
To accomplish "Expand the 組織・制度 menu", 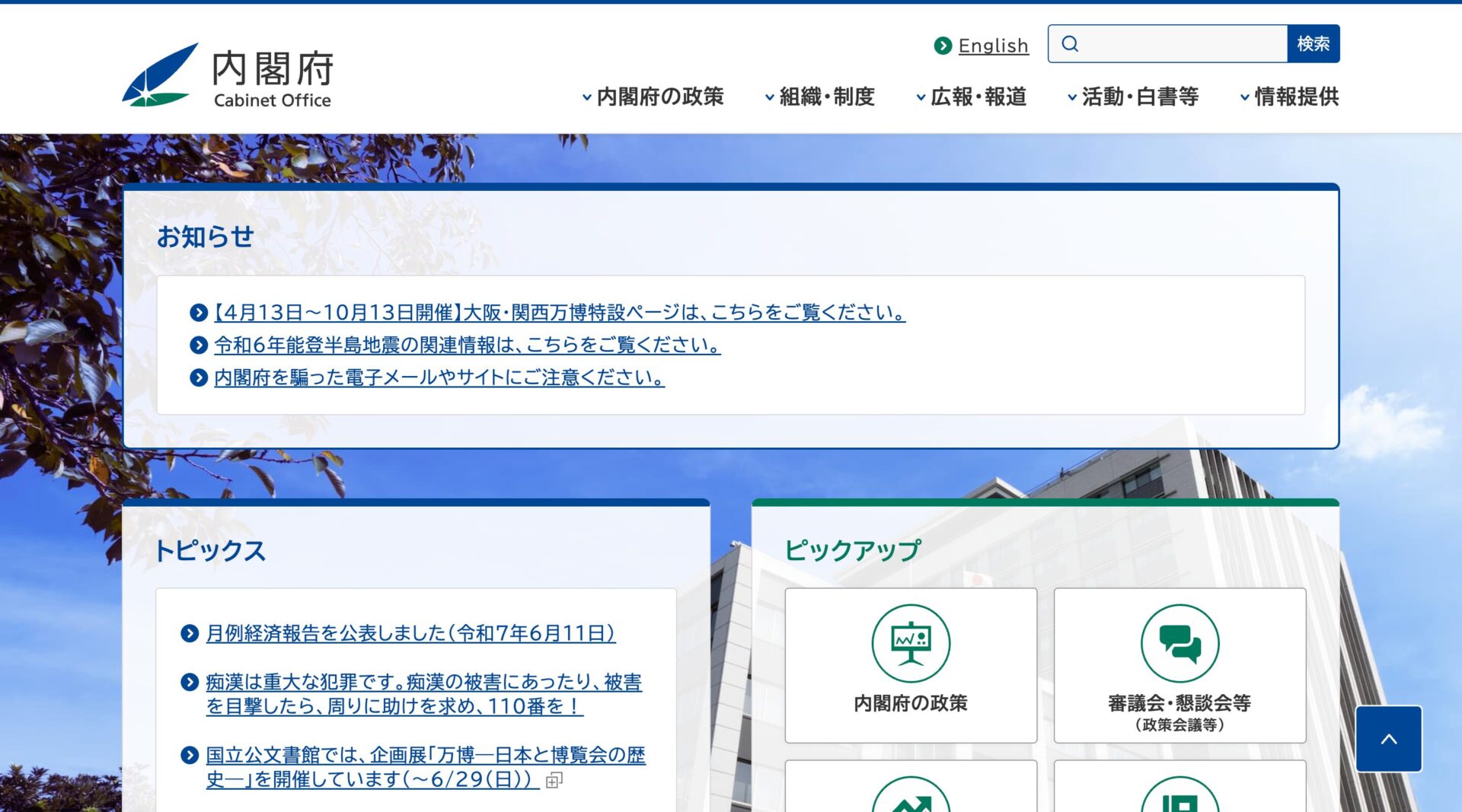I will point(819,97).
